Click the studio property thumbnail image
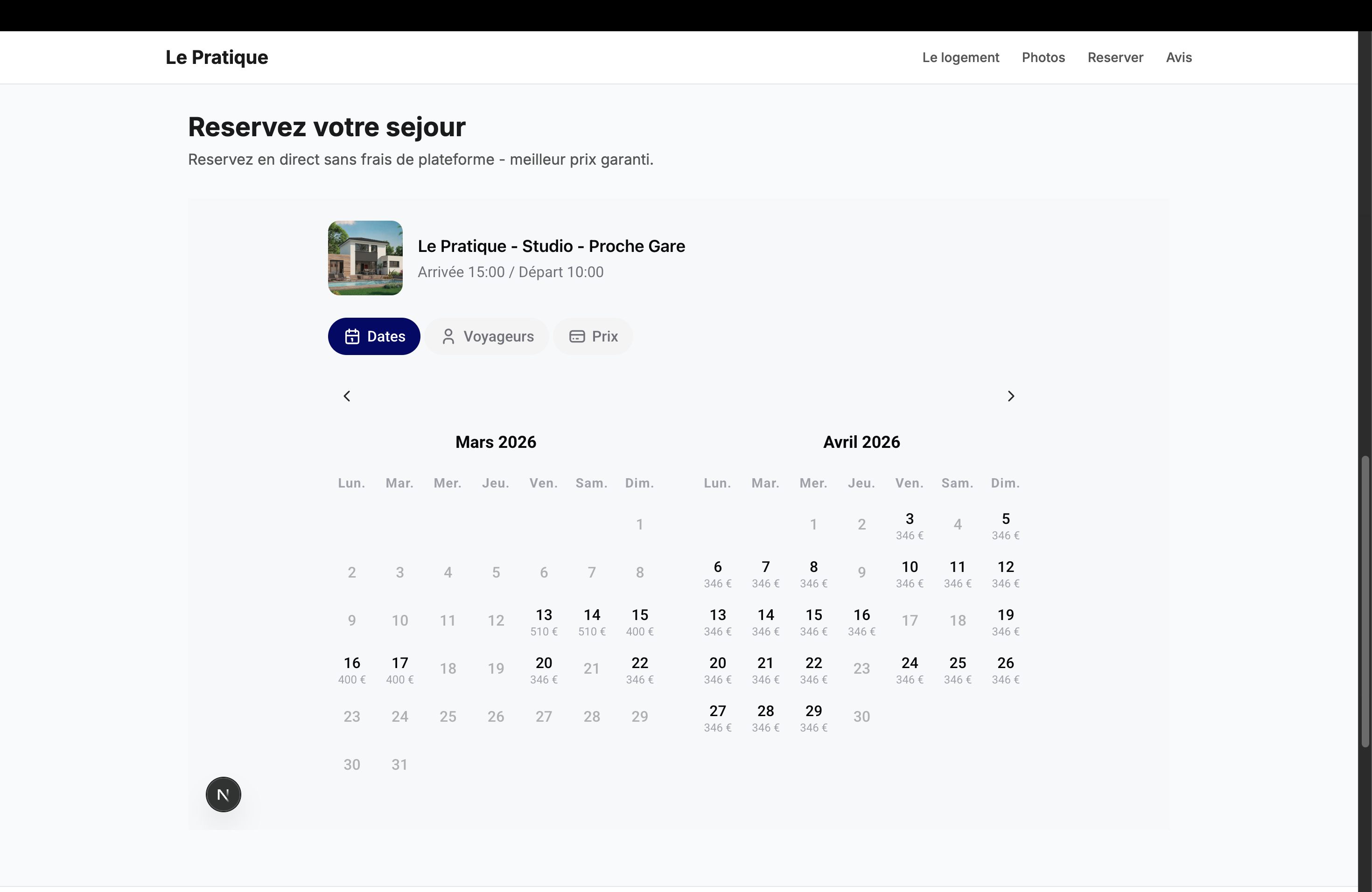Screen dimensions: 1372x892 click(x=365, y=258)
